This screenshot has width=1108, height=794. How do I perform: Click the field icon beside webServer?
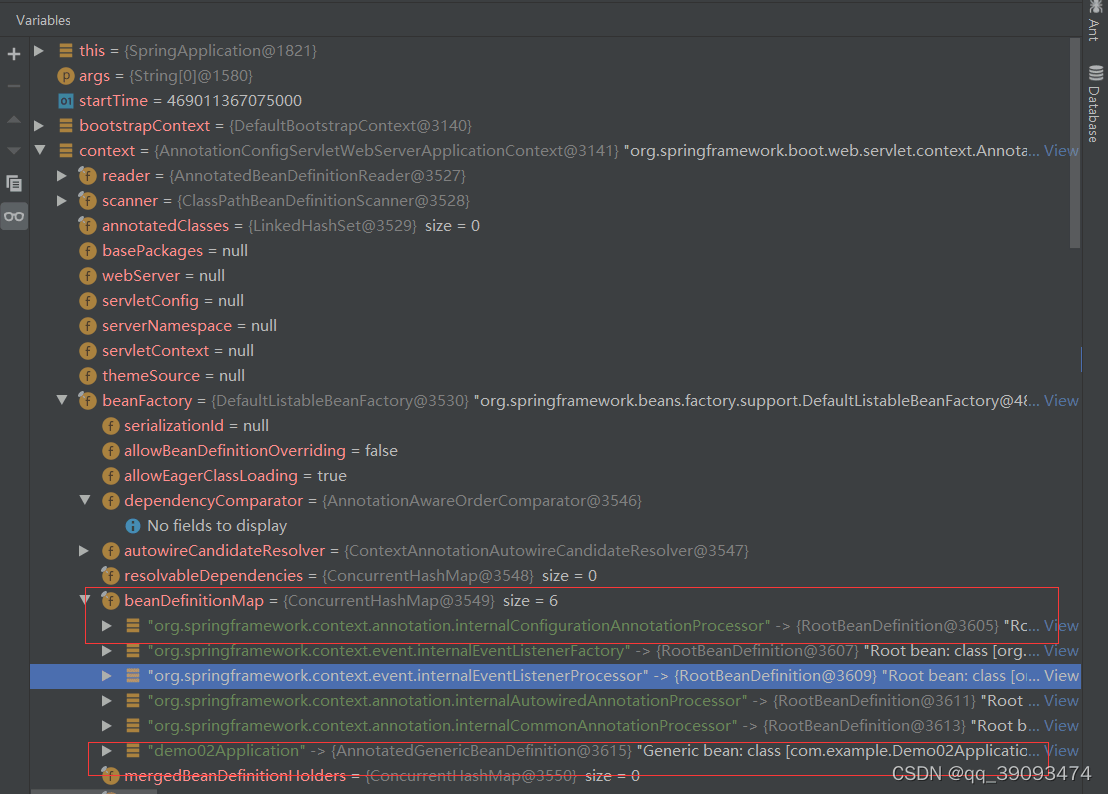(x=88, y=276)
